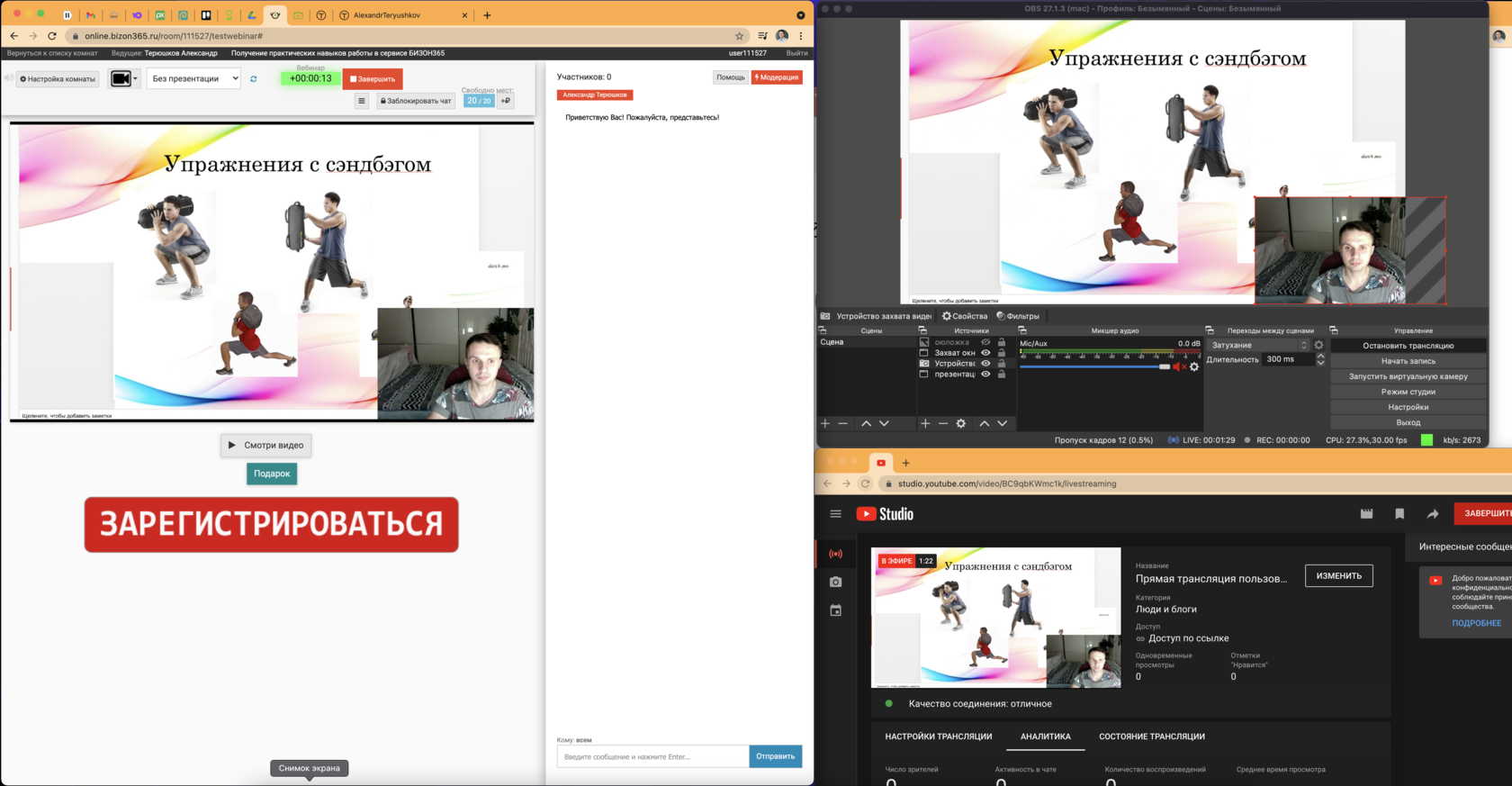Viewport: 1512px width, 786px height.
Task: Click the add source plus icon
Action: click(x=925, y=423)
